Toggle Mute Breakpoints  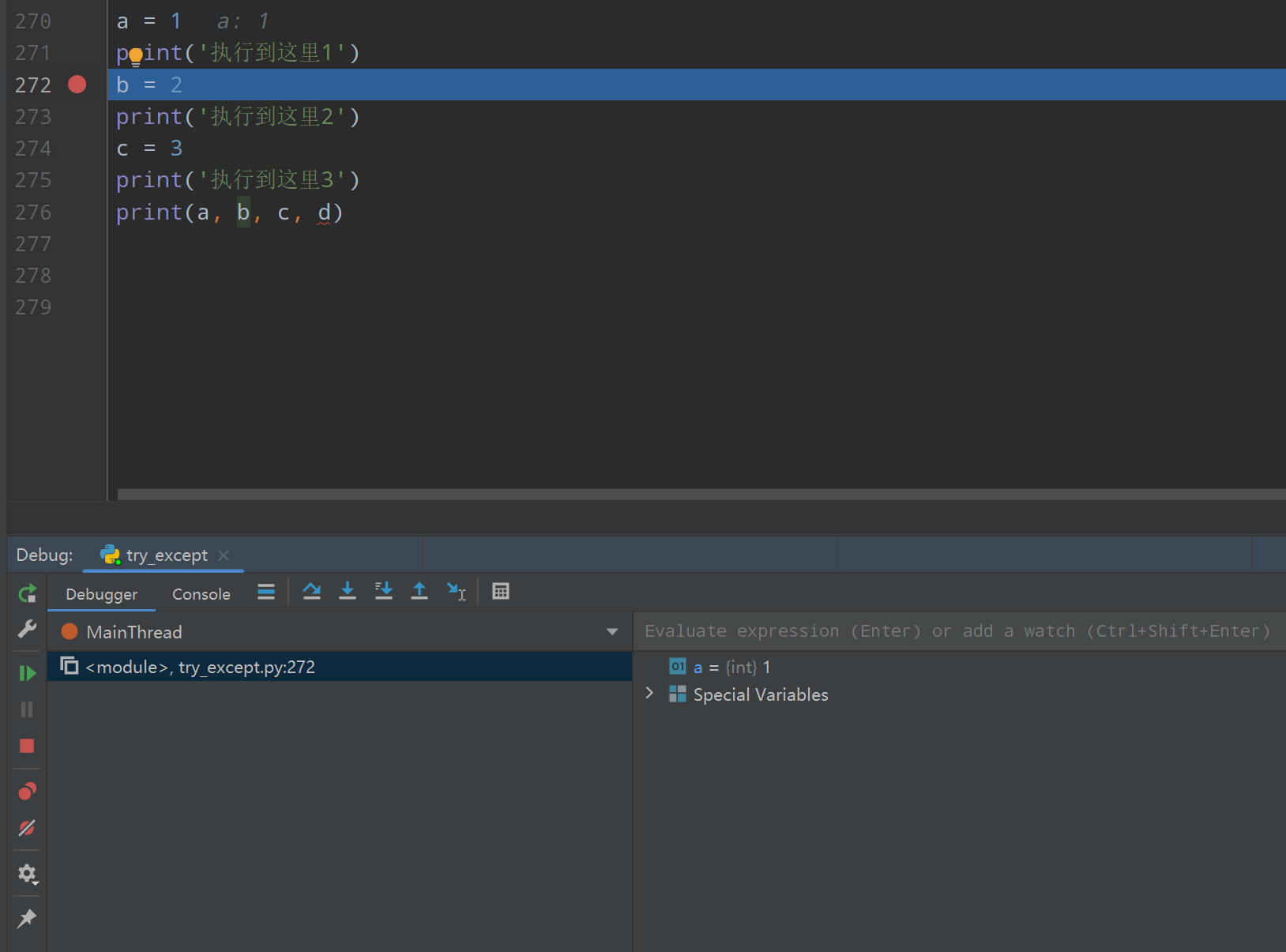[27, 828]
